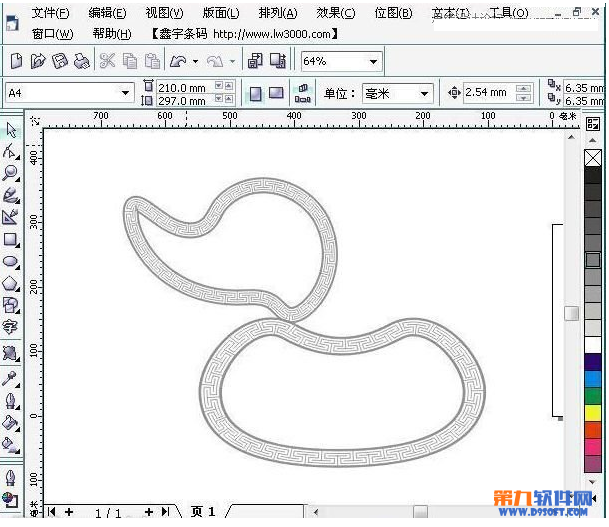Click the page width 210.0 mm field
609x527 pixels.
[x=185, y=87]
